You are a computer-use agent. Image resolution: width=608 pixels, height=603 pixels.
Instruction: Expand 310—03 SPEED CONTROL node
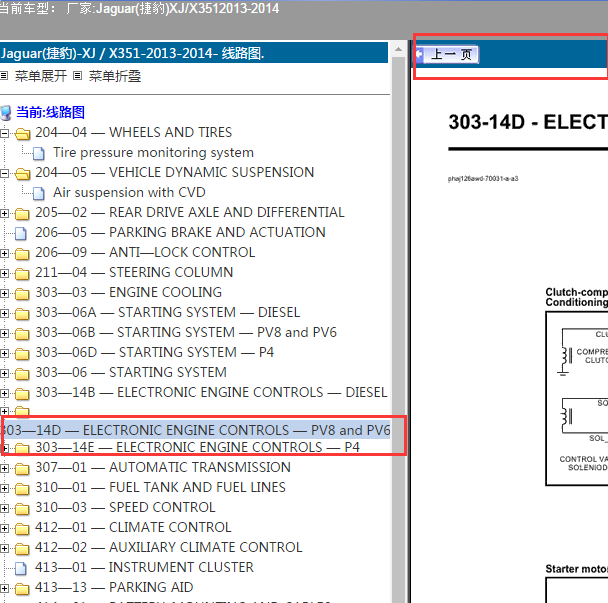point(4,509)
